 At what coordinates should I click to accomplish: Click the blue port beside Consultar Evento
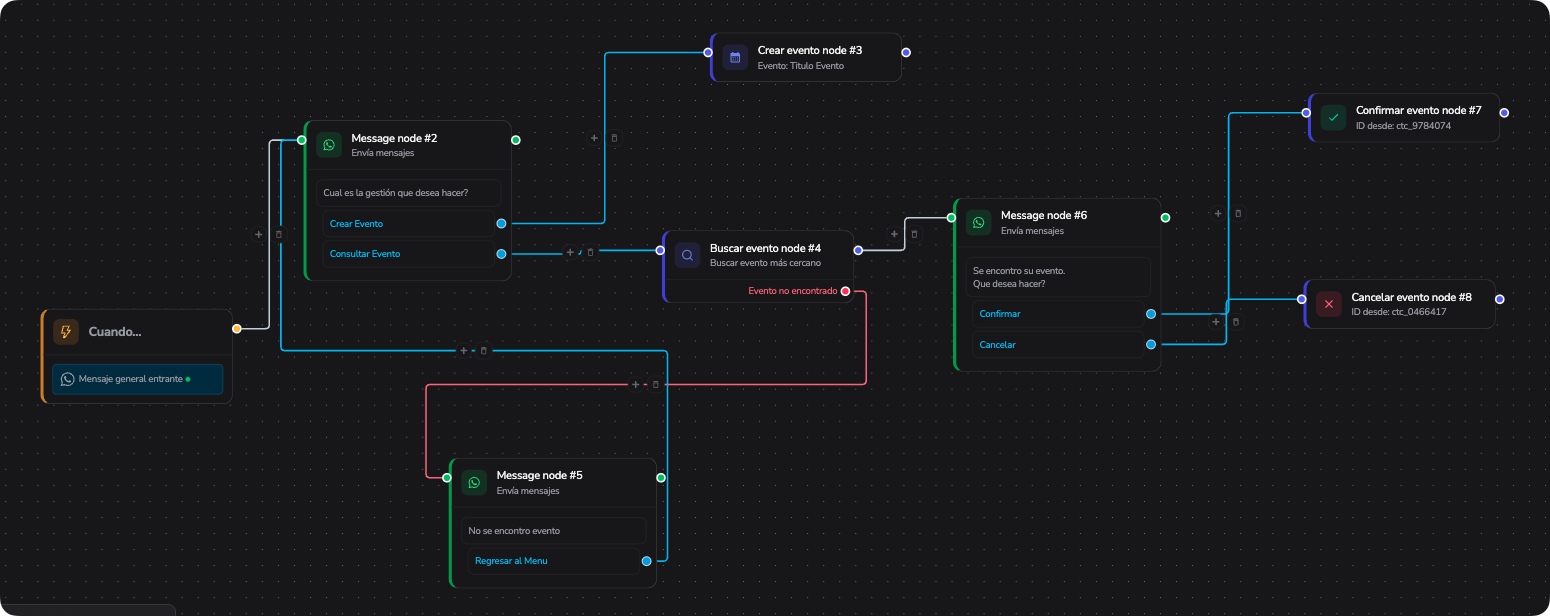click(x=501, y=254)
